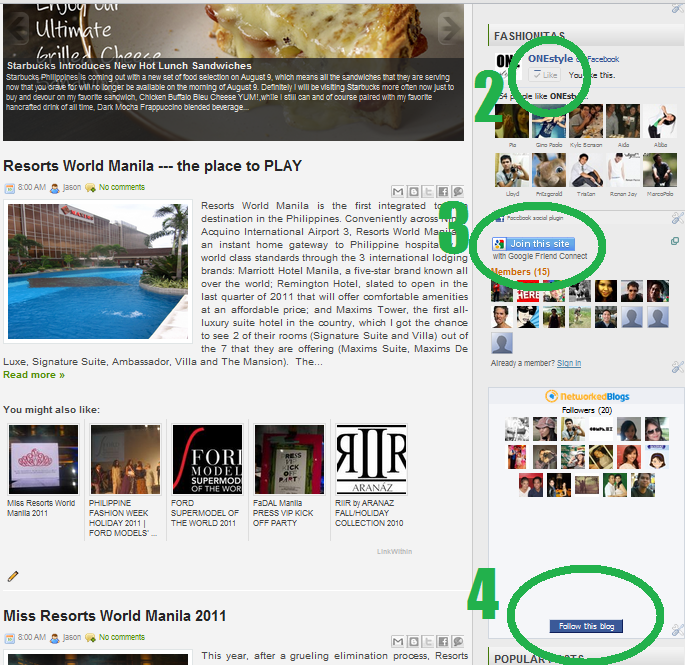Click Gino Paolo's Facebook profile photo
Image resolution: width=685 pixels, height=665 pixels.
(x=549, y=121)
